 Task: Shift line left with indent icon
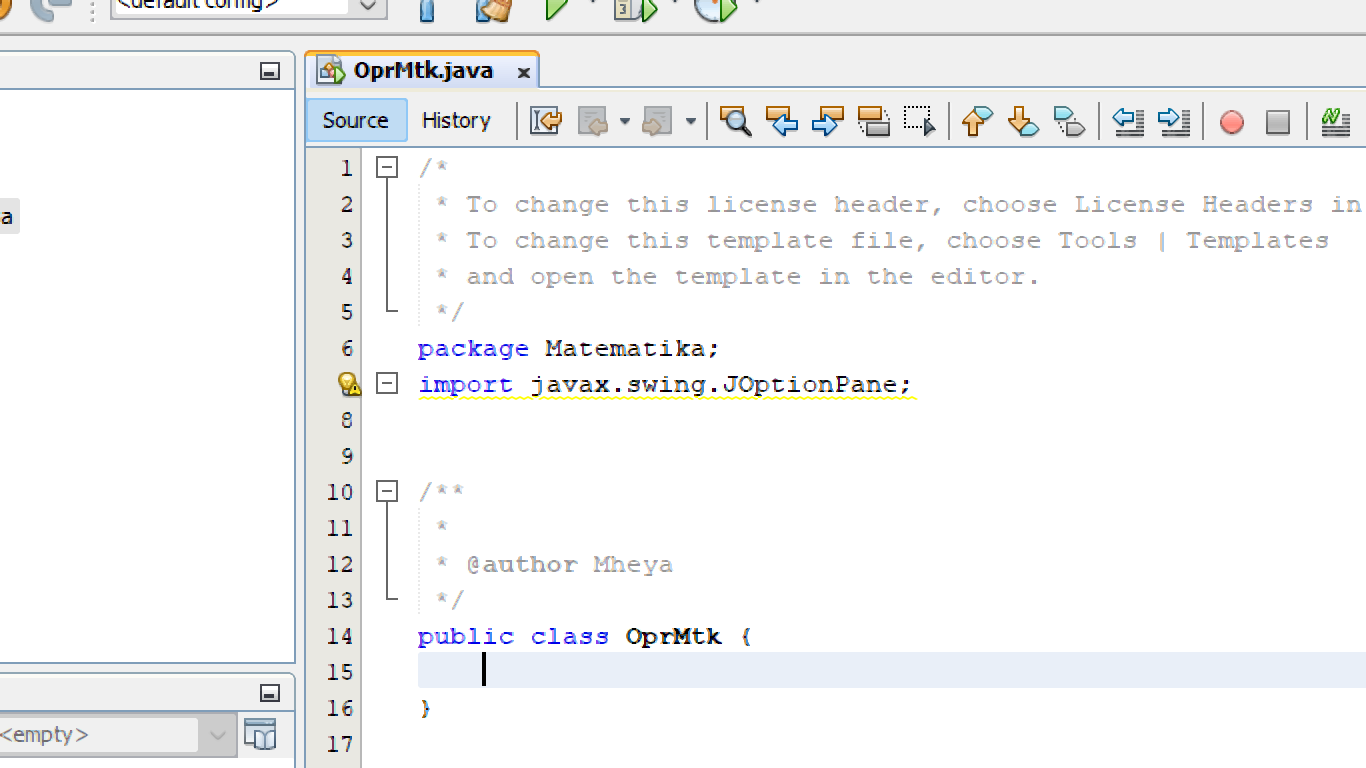1128,121
